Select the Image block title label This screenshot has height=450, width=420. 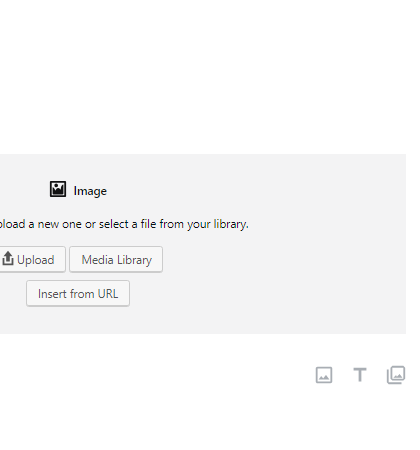(90, 191)
